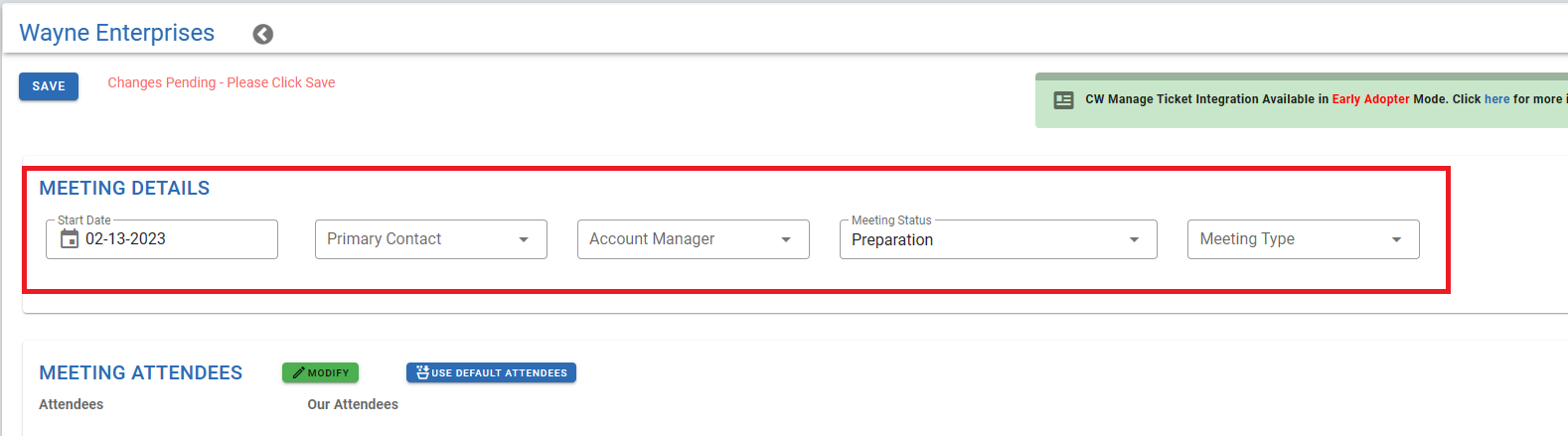
Task: Click the Changes Pending notice text
Action: pos(221,83)
